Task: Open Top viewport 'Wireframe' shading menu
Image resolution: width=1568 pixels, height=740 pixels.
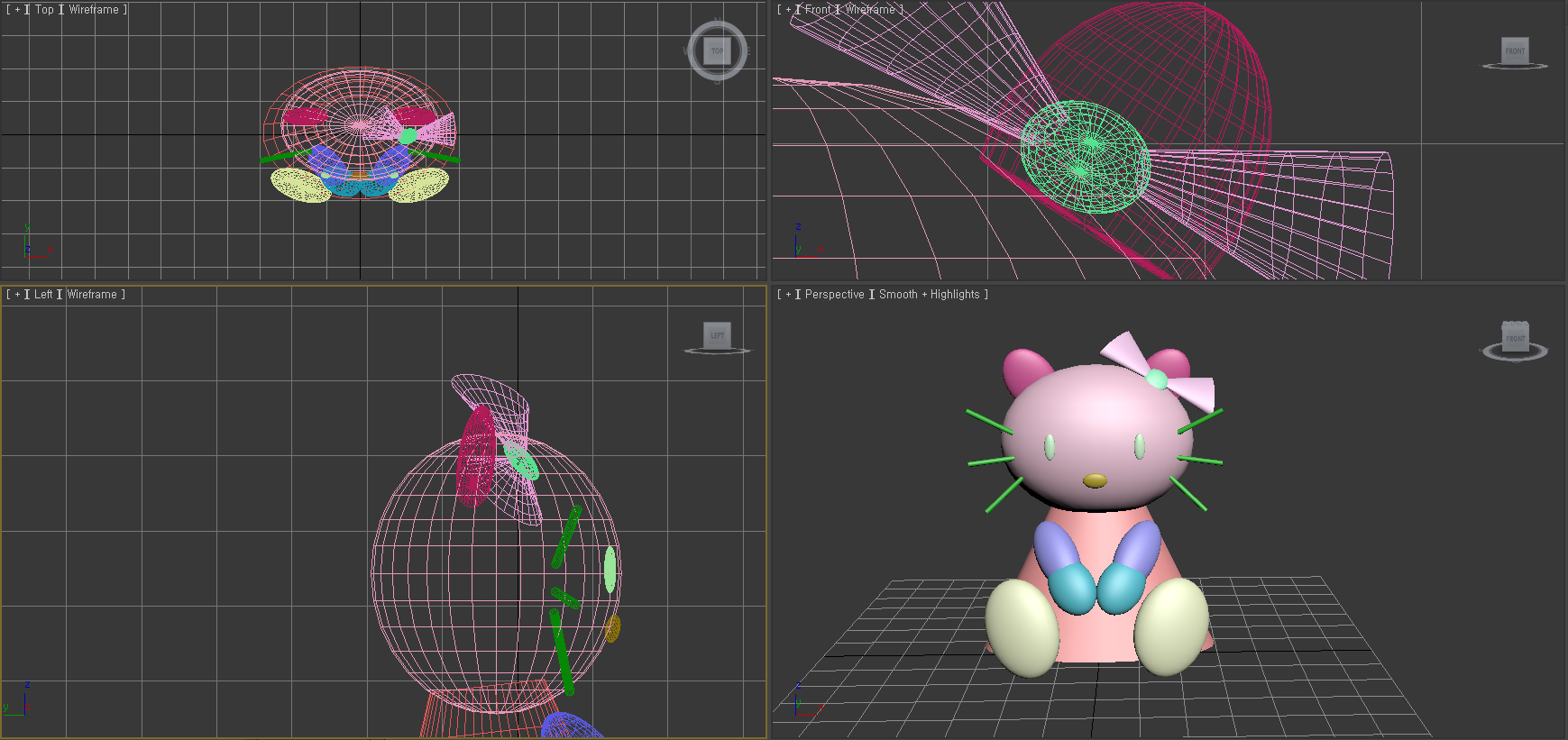Action: point(94,10)
